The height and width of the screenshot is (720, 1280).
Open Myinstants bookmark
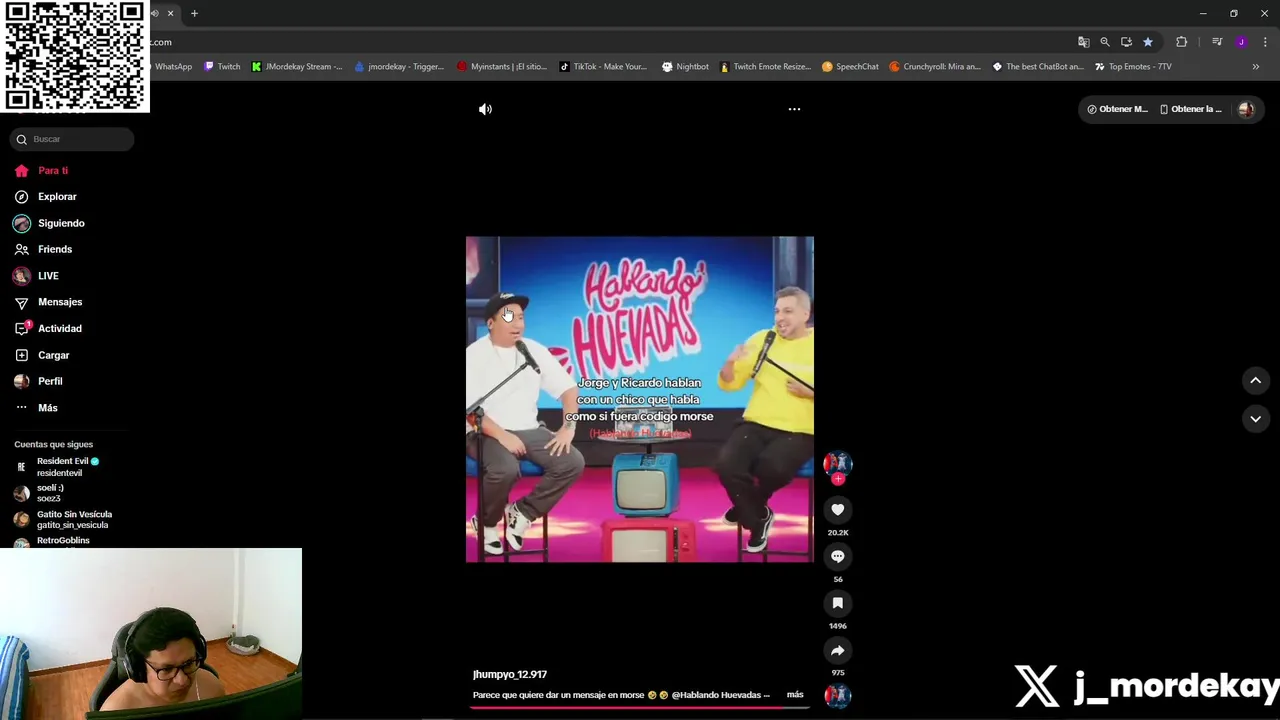point(502,67)
